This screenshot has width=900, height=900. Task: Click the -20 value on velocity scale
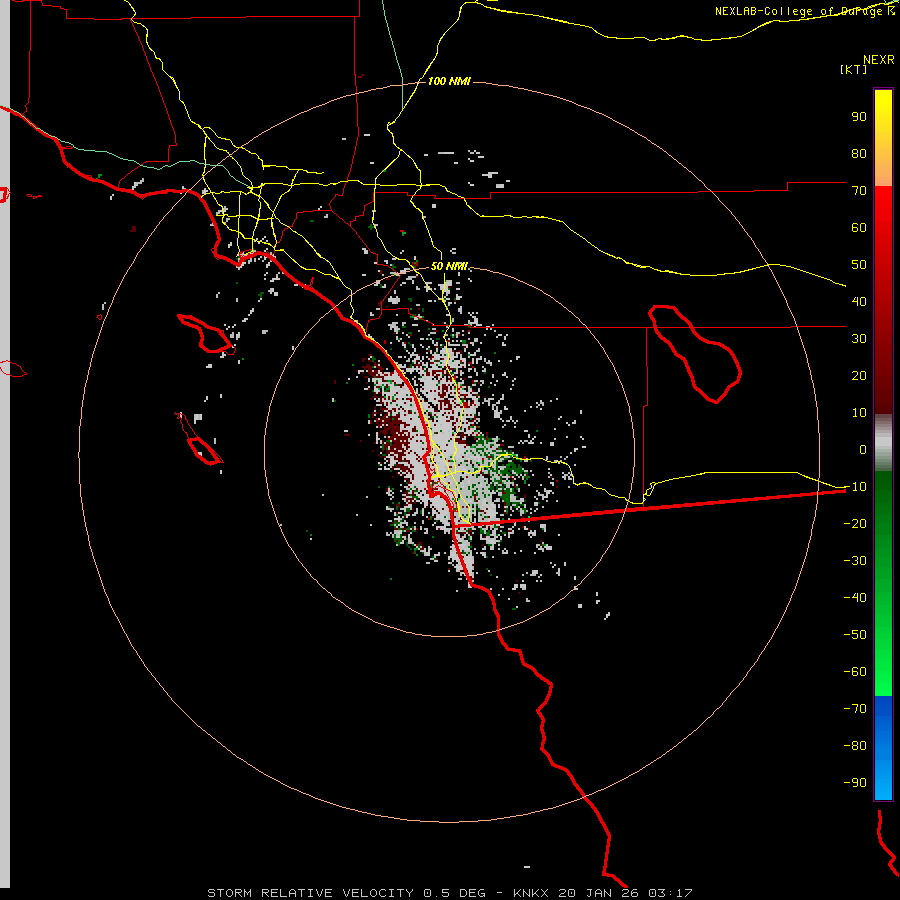[x=855, y=523]
